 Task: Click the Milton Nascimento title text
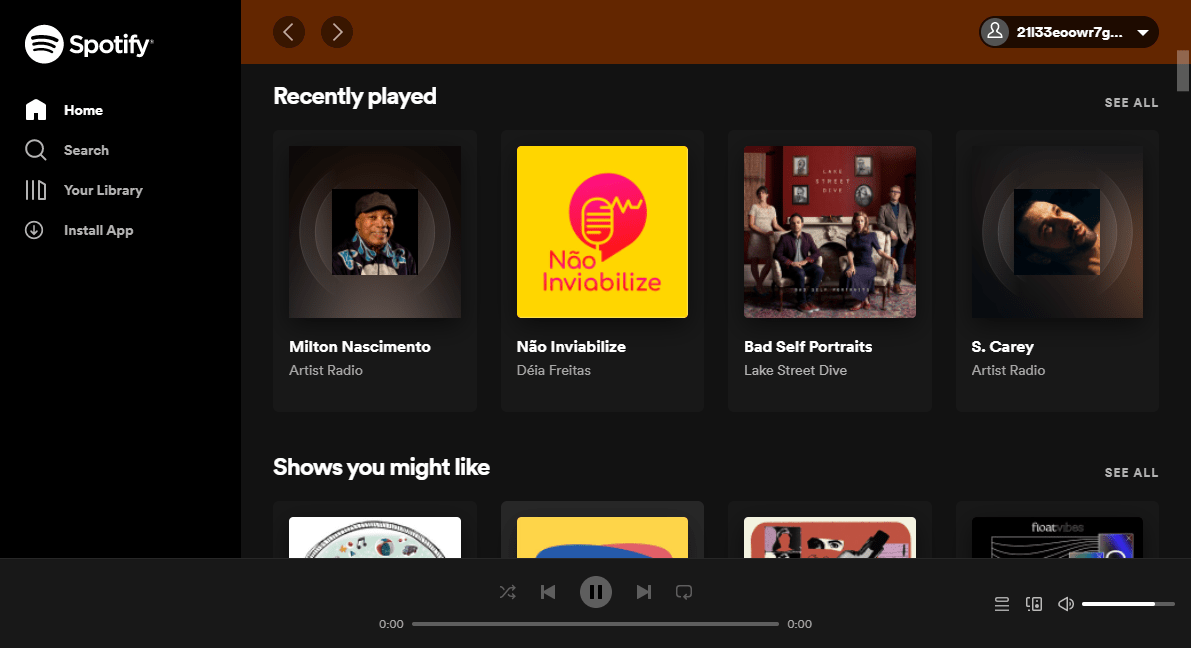click(360, 346)
